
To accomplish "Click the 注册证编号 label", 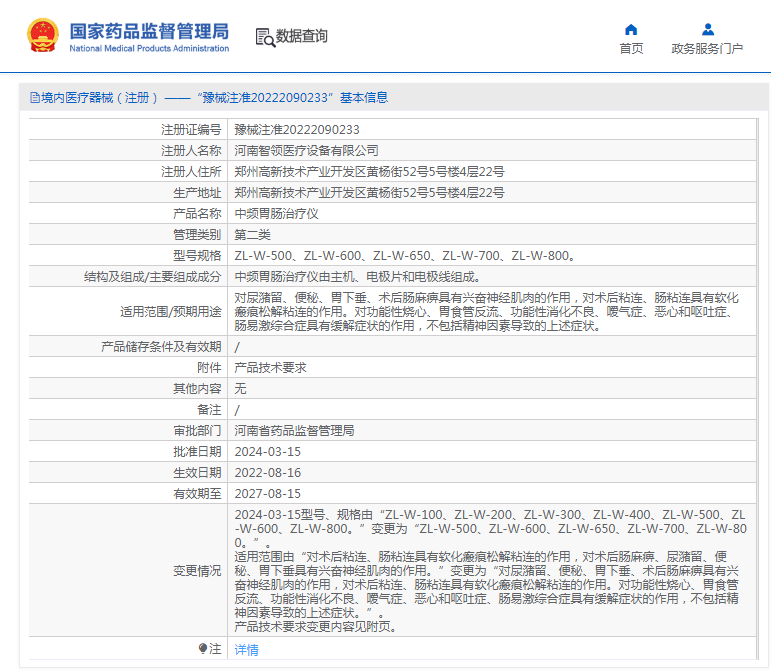I will click(x=191, y=130).
